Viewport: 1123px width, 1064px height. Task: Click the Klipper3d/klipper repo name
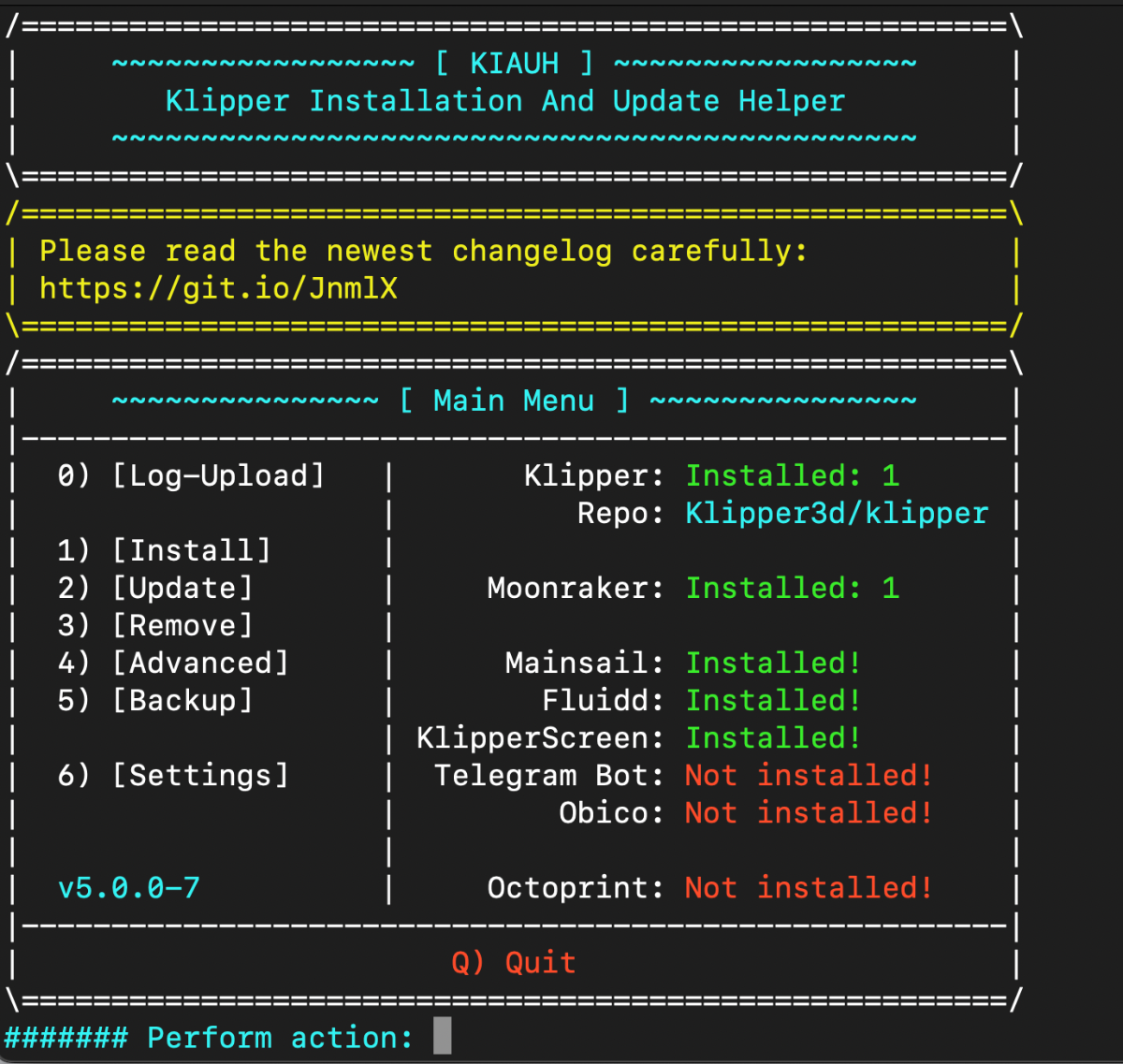(x=837, y=513)
